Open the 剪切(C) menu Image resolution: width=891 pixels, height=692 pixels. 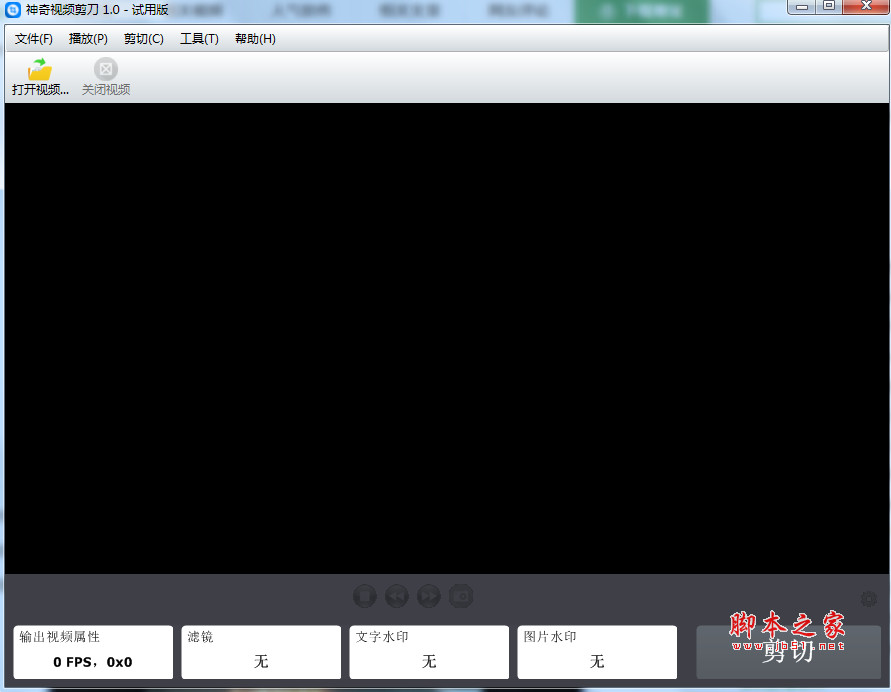click(143, 38)
